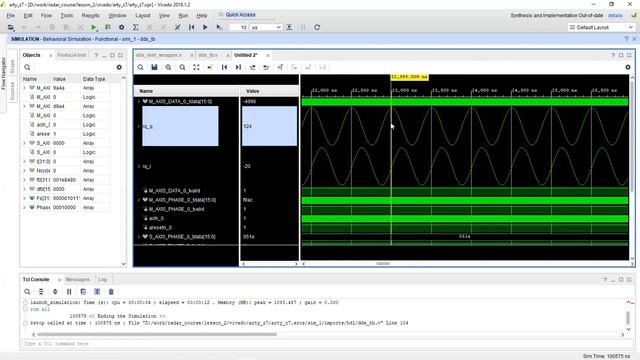Viewport: 640px width, 360px height.
Task: Expand M_AXI object with value d9a4
Action: click(24, 106)
